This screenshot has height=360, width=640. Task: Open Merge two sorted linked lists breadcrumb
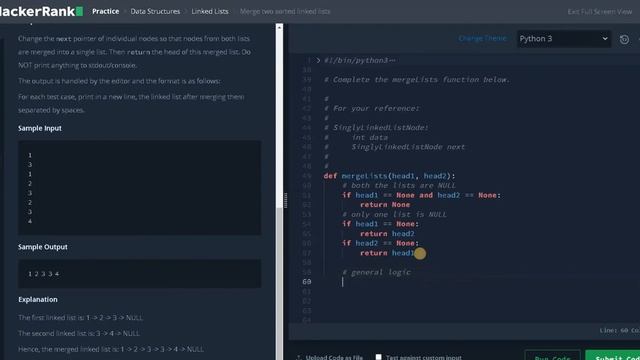pos(285,11)
